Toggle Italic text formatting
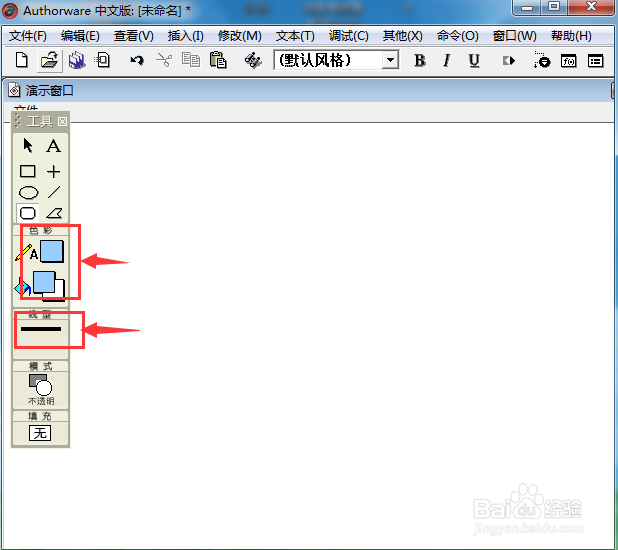 pos(447,61)
